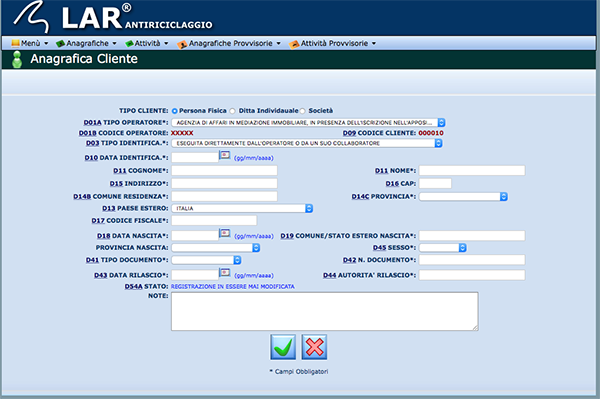Open the Sesso dropdown
The width and height of the screenshot is (600, 399).
pyautogui.click(x=443, y=248)
